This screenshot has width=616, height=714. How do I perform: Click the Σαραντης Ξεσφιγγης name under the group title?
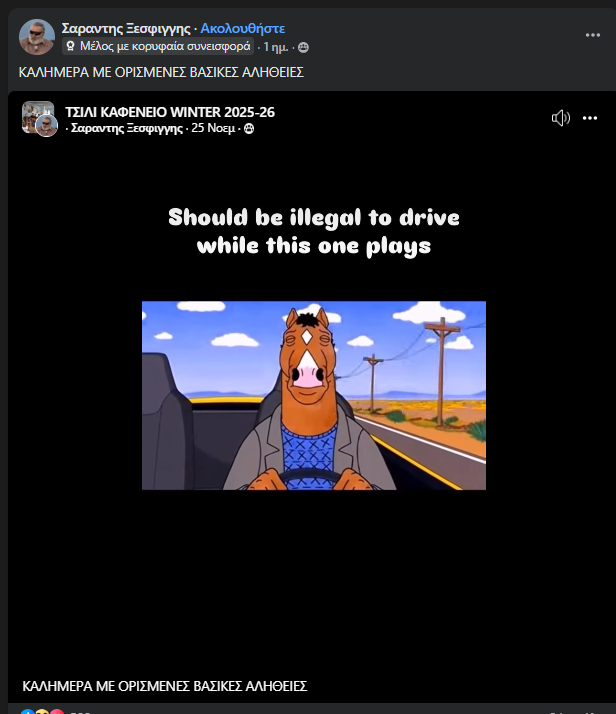click(x=127, y=128)
